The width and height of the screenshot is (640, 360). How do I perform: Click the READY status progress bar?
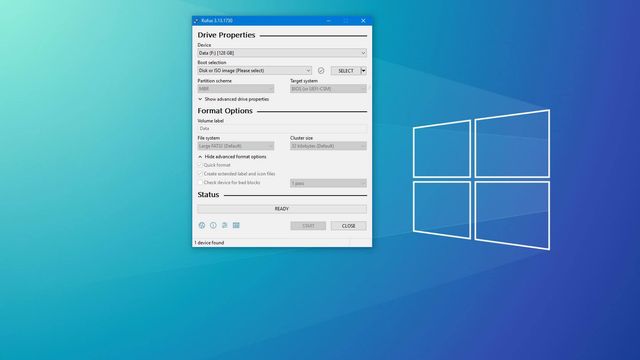[x=282, y=209]
